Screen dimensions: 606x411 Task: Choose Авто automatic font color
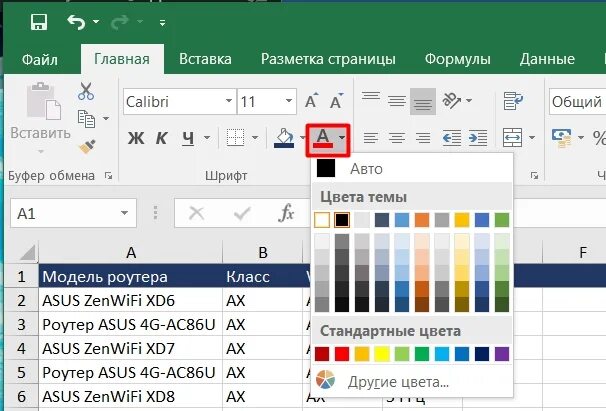(x=412, y=169)
